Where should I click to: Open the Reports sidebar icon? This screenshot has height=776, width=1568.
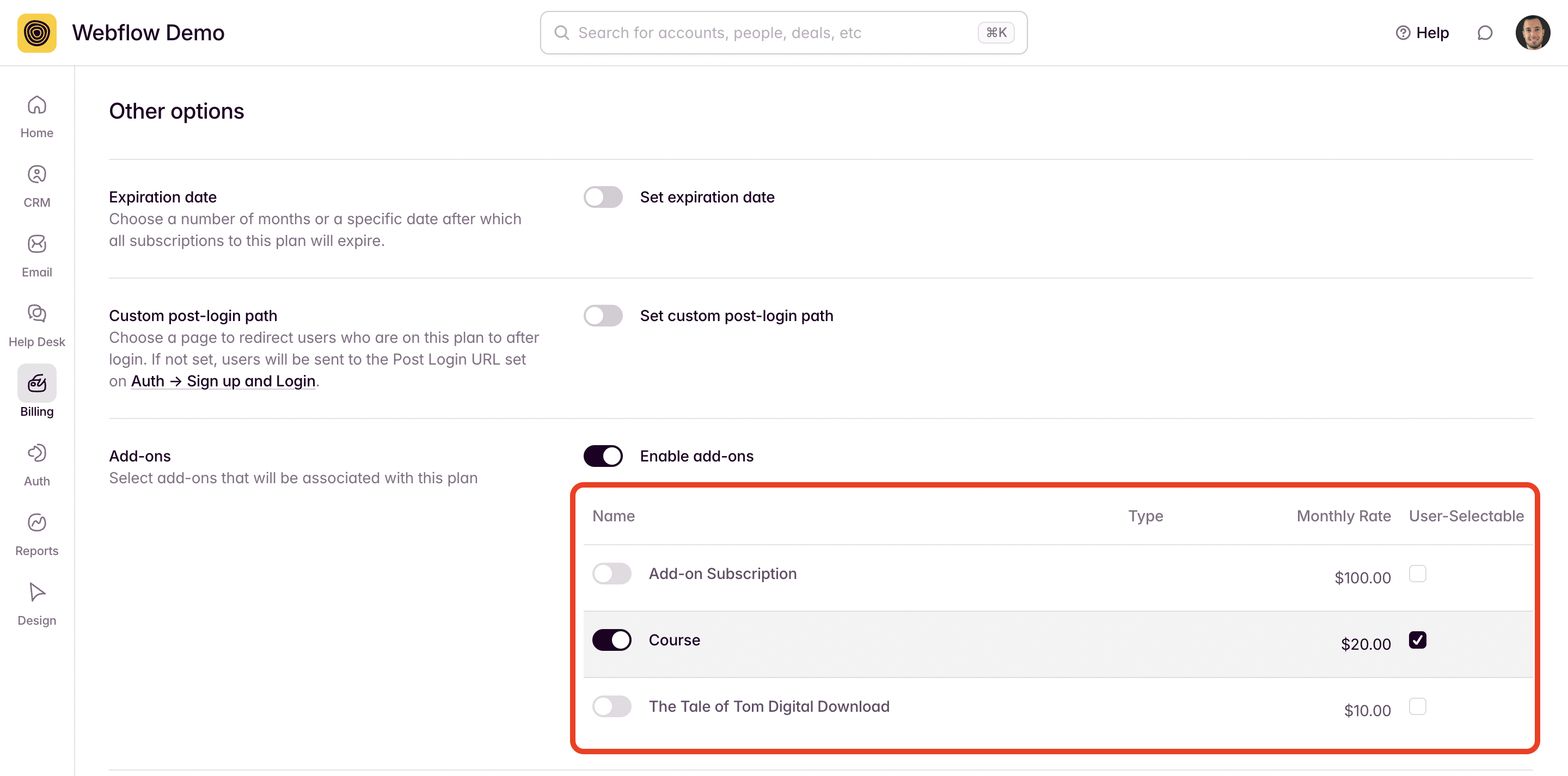pos(36,522)
